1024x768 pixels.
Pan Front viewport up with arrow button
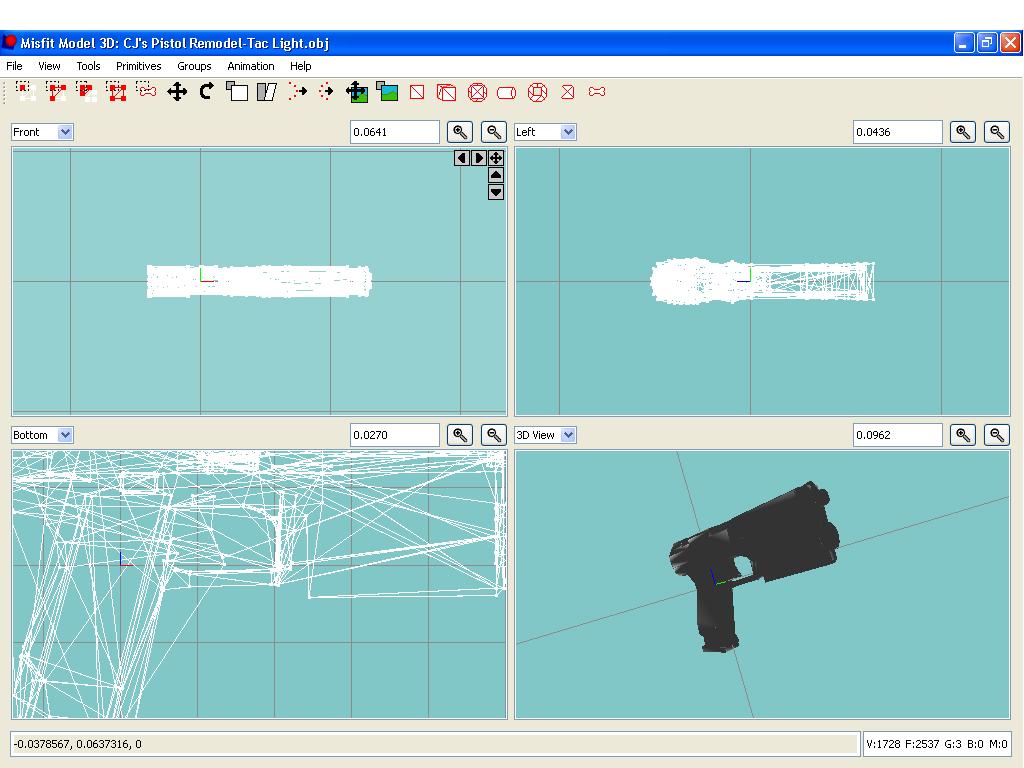pyautogui.click(x=496, y=175)
